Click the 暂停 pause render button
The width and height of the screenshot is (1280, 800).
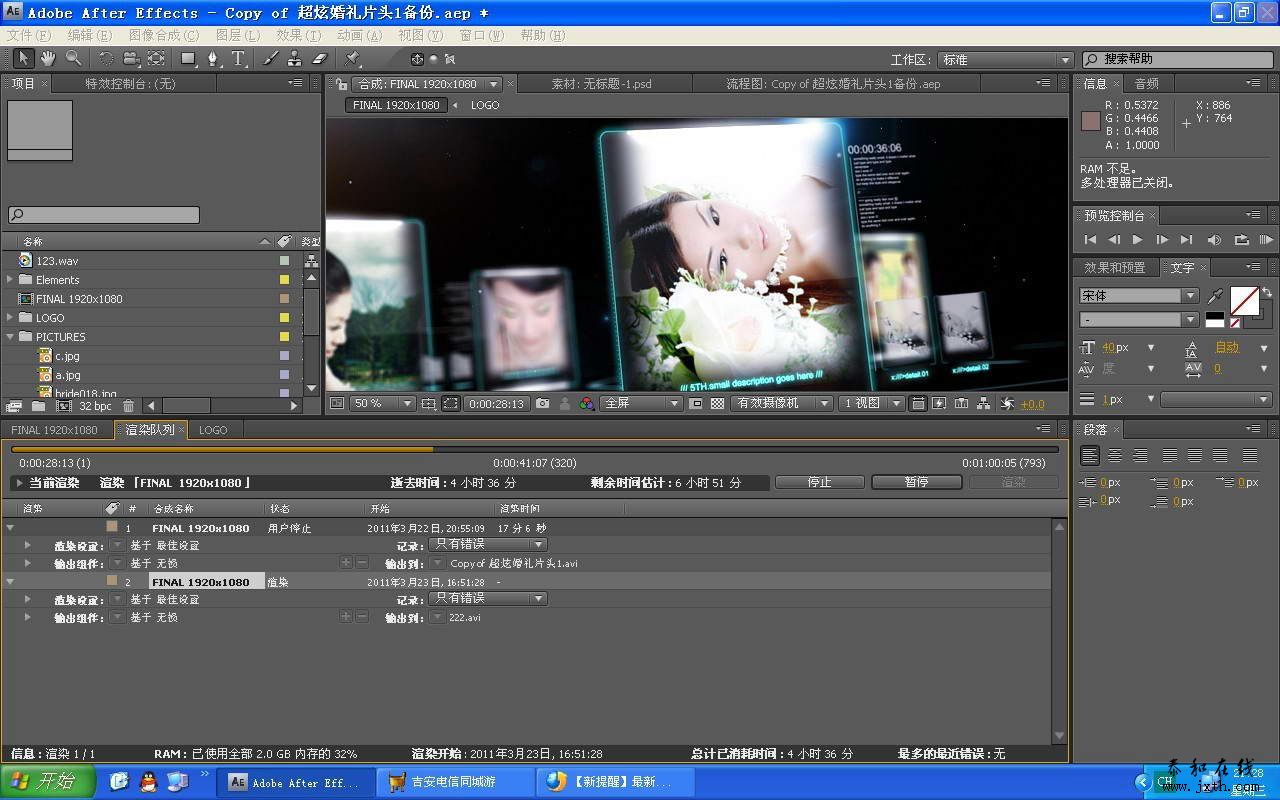(916, 482)
